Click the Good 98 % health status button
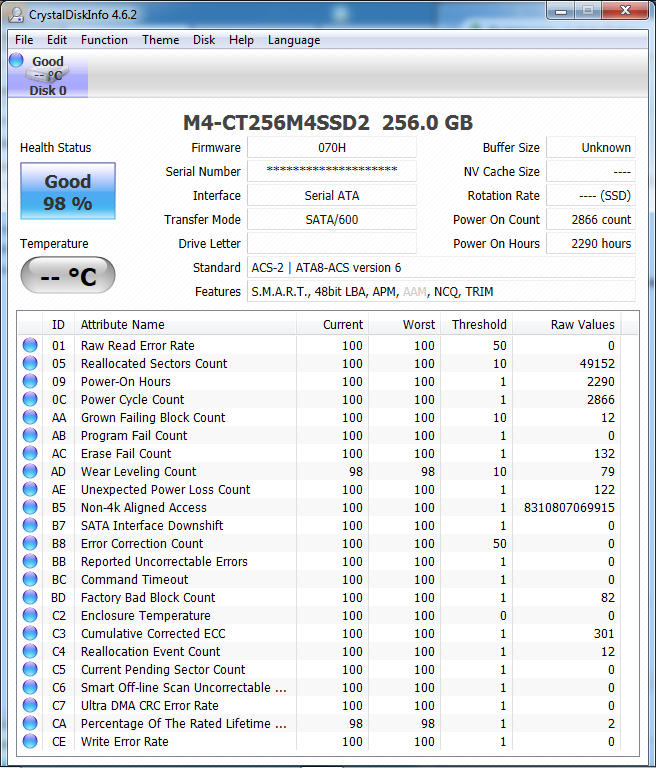Image resolution: width=656 pixels, height=768 pixels. tap(68, 192)
